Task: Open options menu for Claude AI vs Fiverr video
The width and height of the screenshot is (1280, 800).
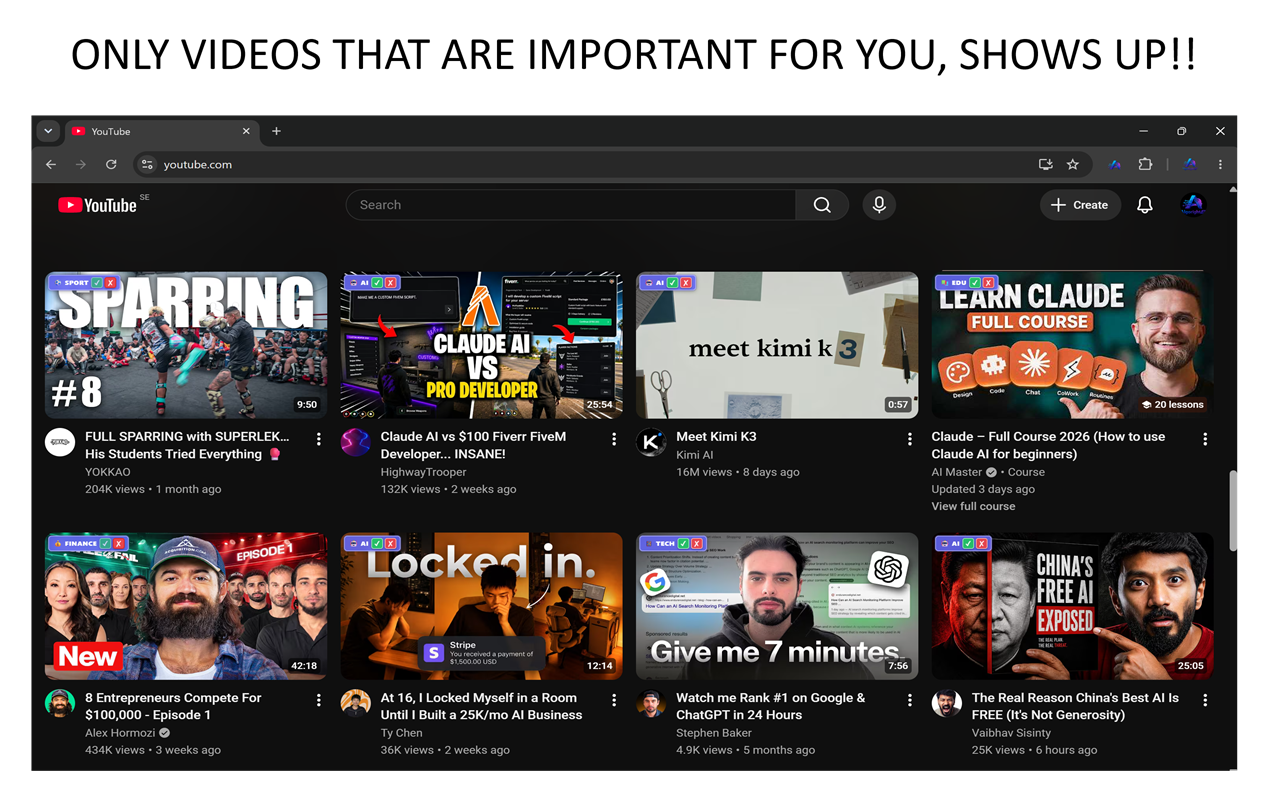Action: tap(614, 439)
